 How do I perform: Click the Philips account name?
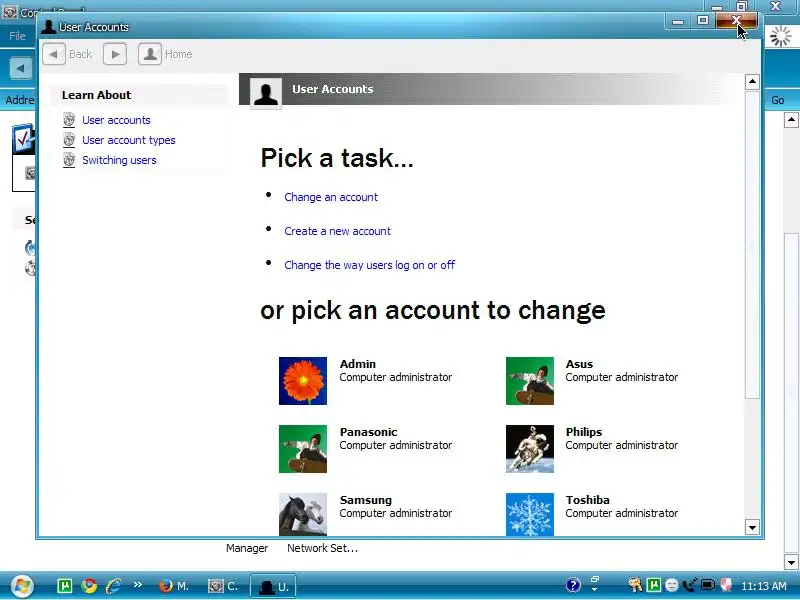584,432
